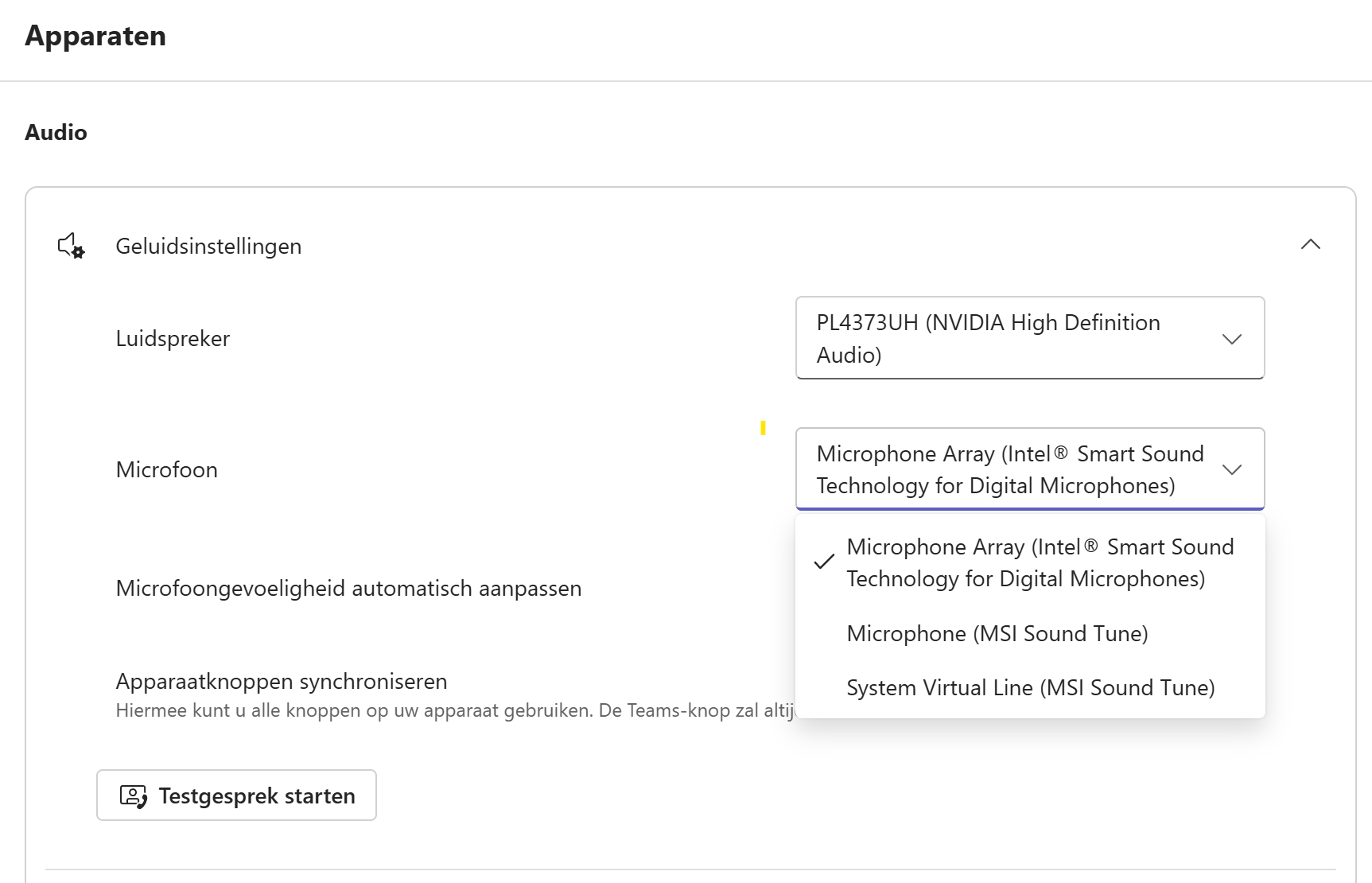Click the collapse arrow for Geluidsinstellingen

1311,244
